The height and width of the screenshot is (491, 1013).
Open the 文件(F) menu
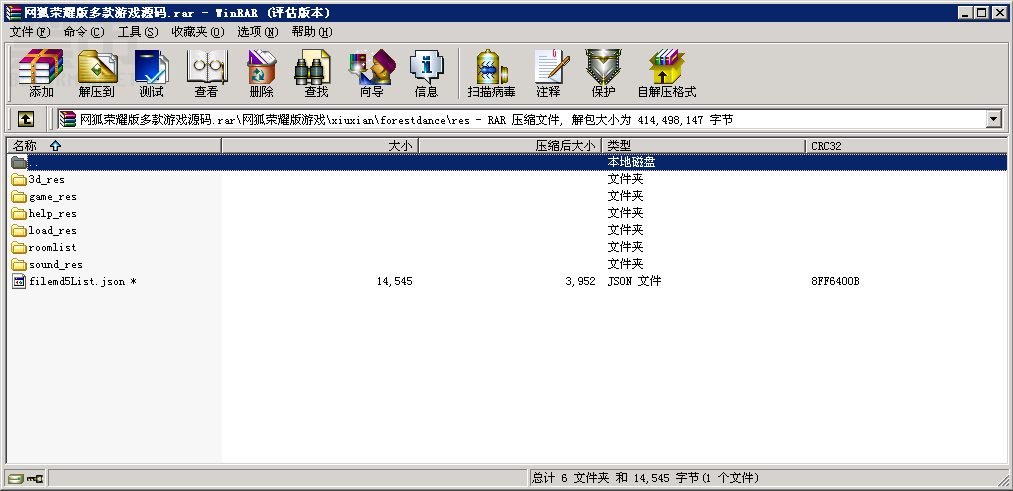[30, 32]
